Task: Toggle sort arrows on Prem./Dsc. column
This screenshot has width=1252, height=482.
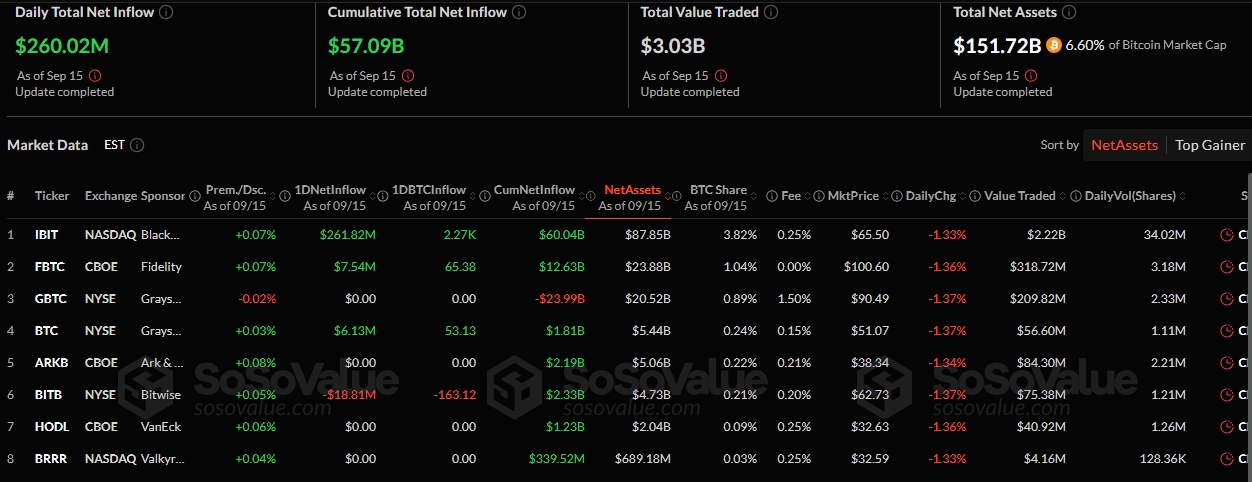Action: [x=272, y=196]
